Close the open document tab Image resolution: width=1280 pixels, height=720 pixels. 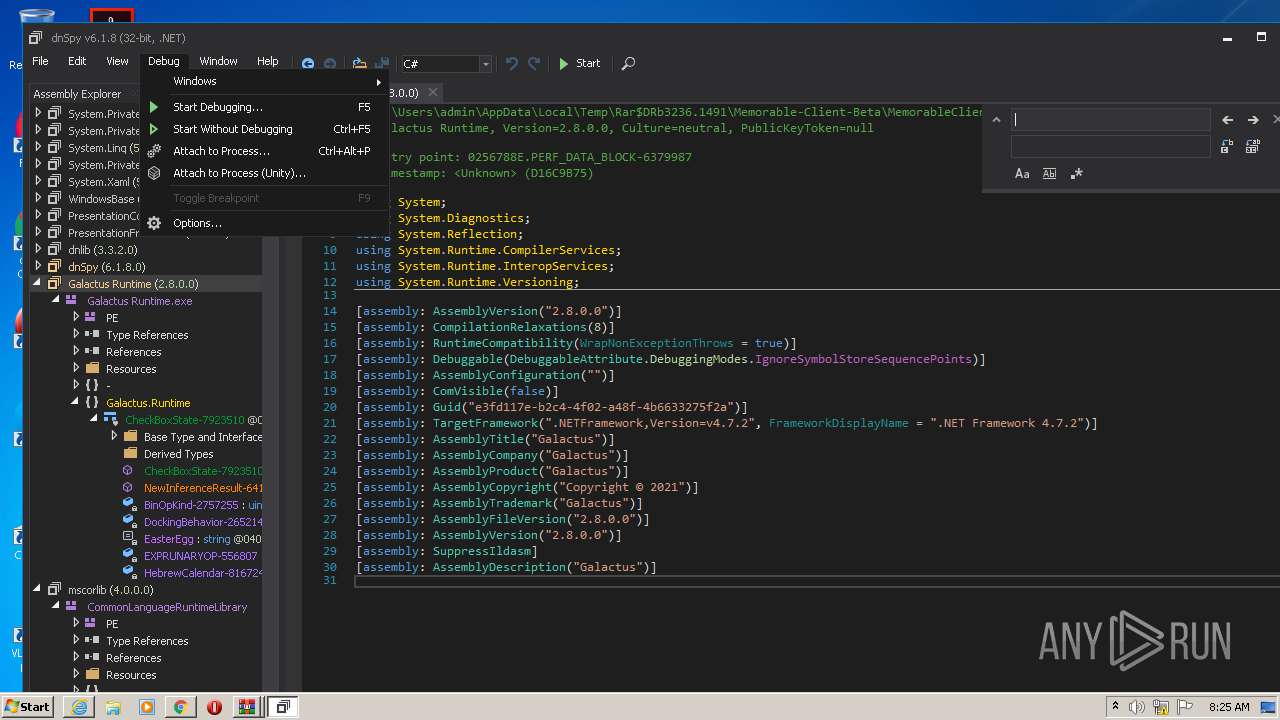(433, 93)
